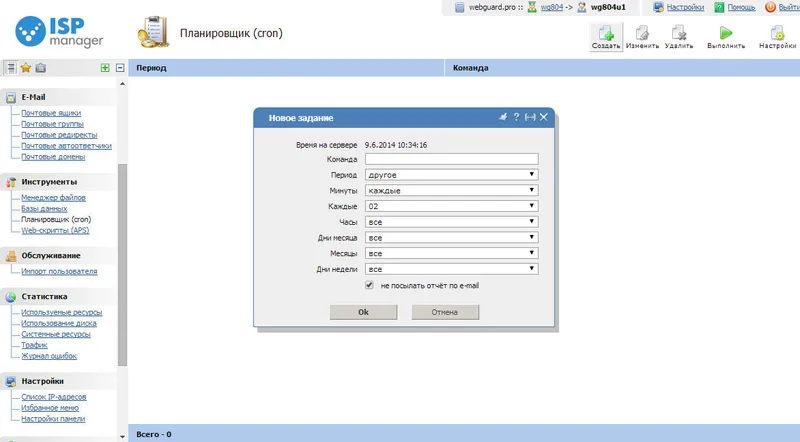Image resolution: width=800 pixels, height=442 pixels.
Task: Select Планировщик (cron) in sidebar
Action: [x=56, y=219]
